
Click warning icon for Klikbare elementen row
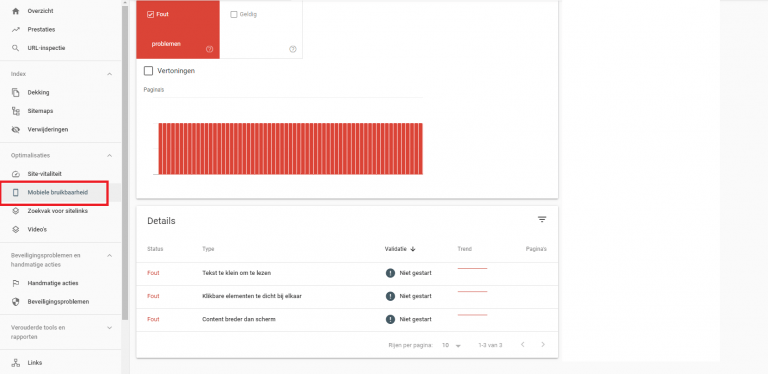390,296
